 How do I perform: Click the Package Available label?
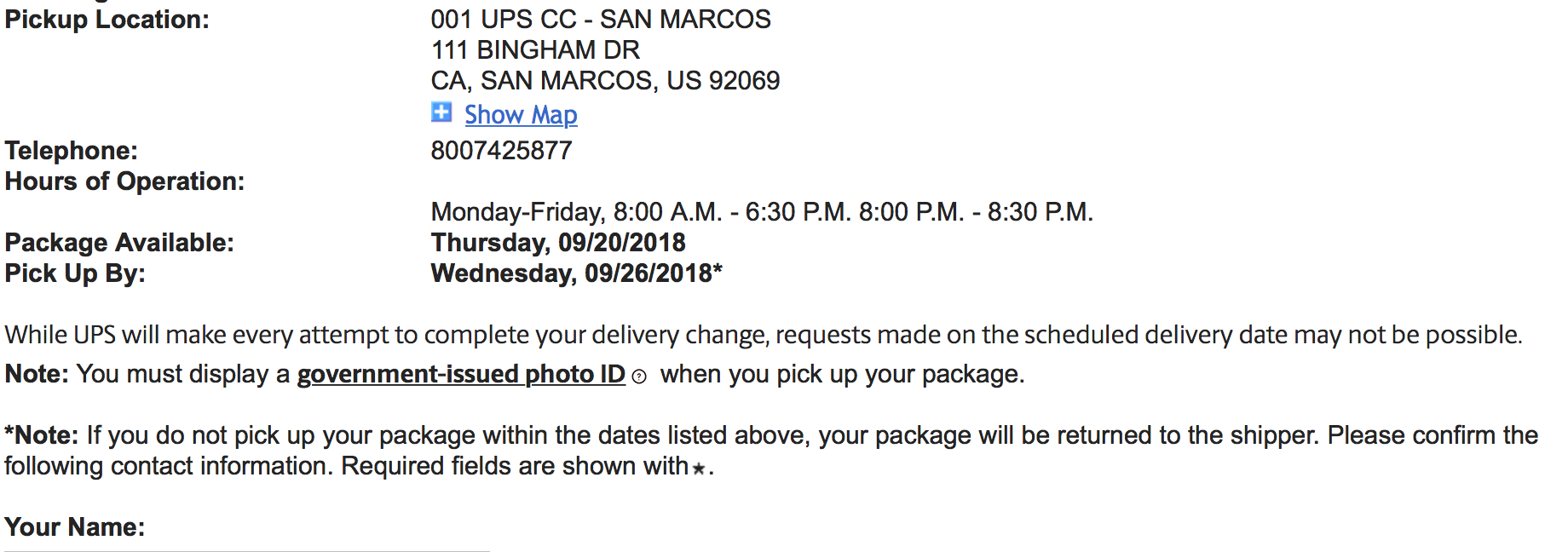click(119, 243)
